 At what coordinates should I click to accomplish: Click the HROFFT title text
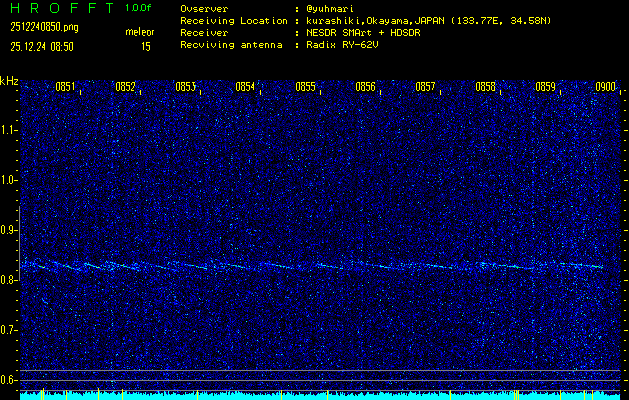coord(59,8)
